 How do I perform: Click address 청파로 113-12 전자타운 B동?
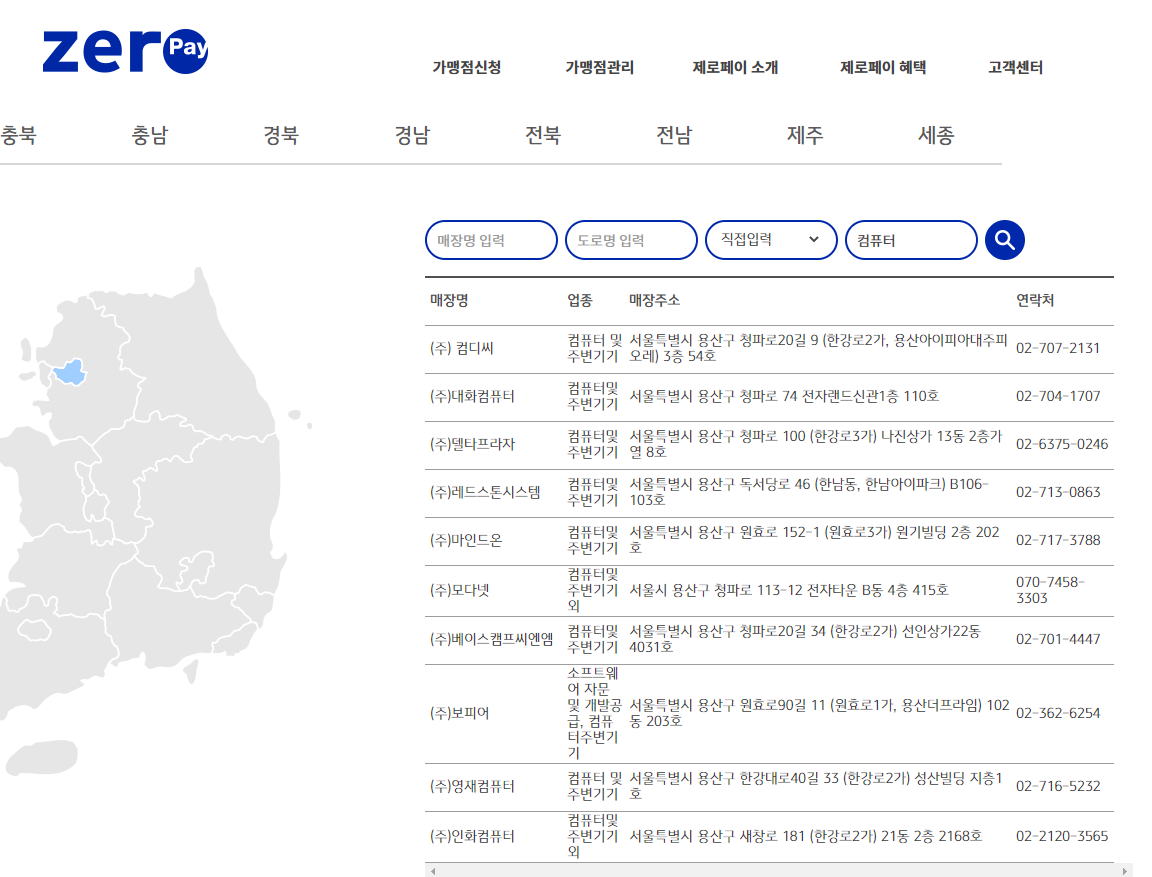[x=788, y=590]
